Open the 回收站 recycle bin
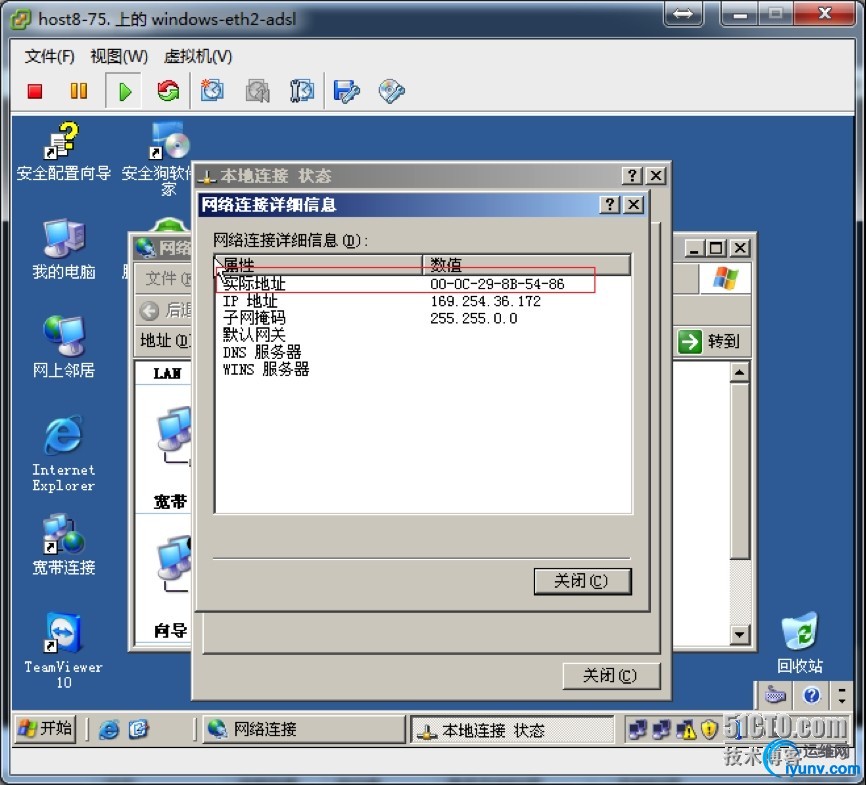Screen dimensions: 866x785 coord(799,644)
